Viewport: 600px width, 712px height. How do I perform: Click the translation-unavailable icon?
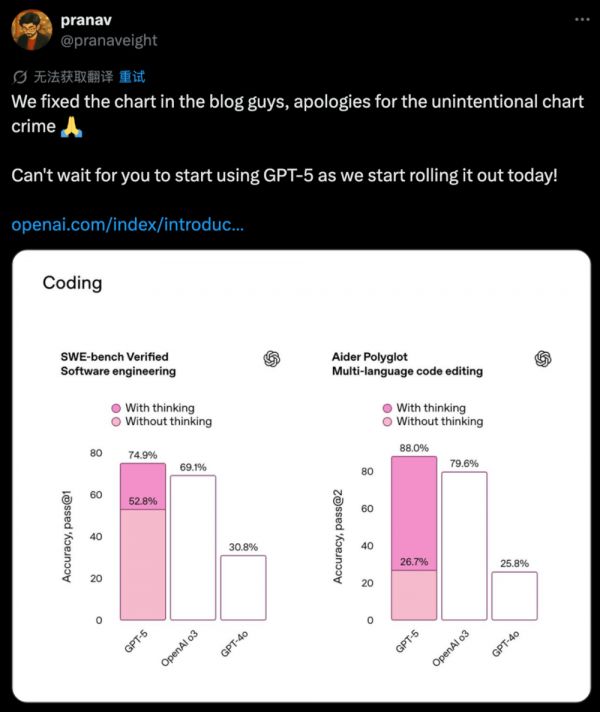tap(20, 76)
